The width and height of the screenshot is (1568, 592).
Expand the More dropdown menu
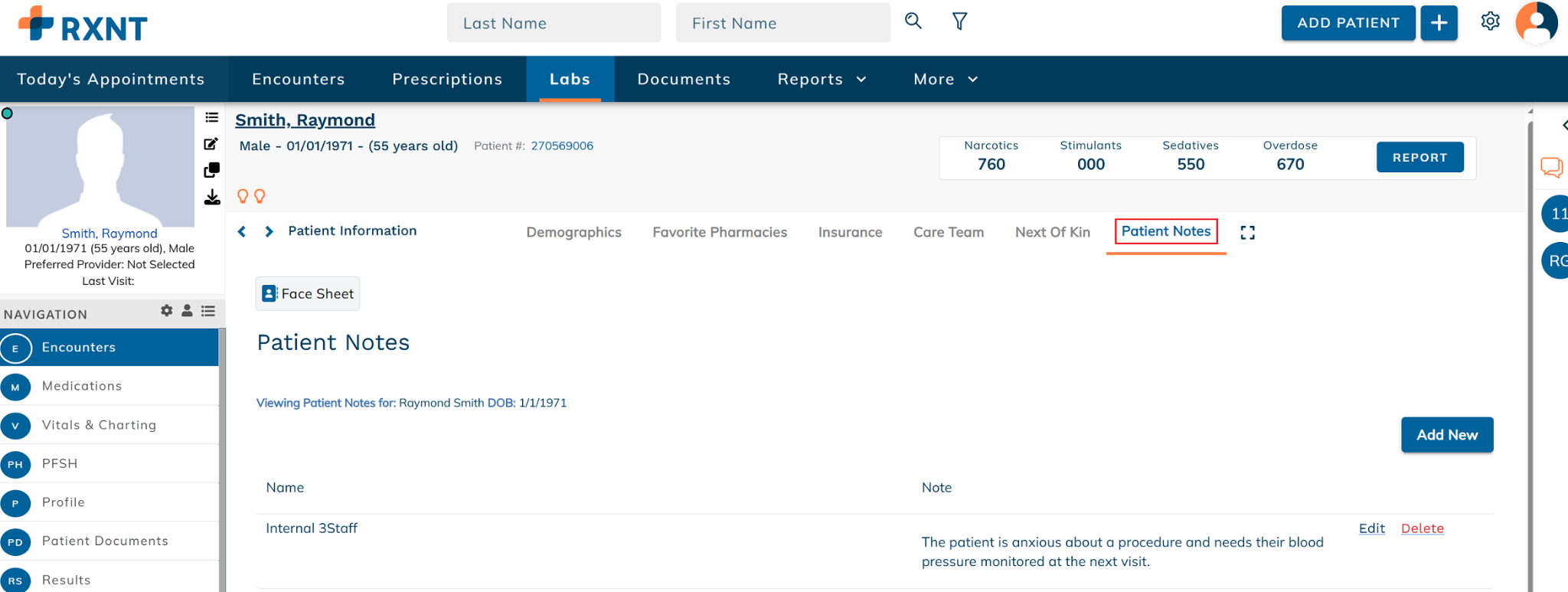coord(946,79)
